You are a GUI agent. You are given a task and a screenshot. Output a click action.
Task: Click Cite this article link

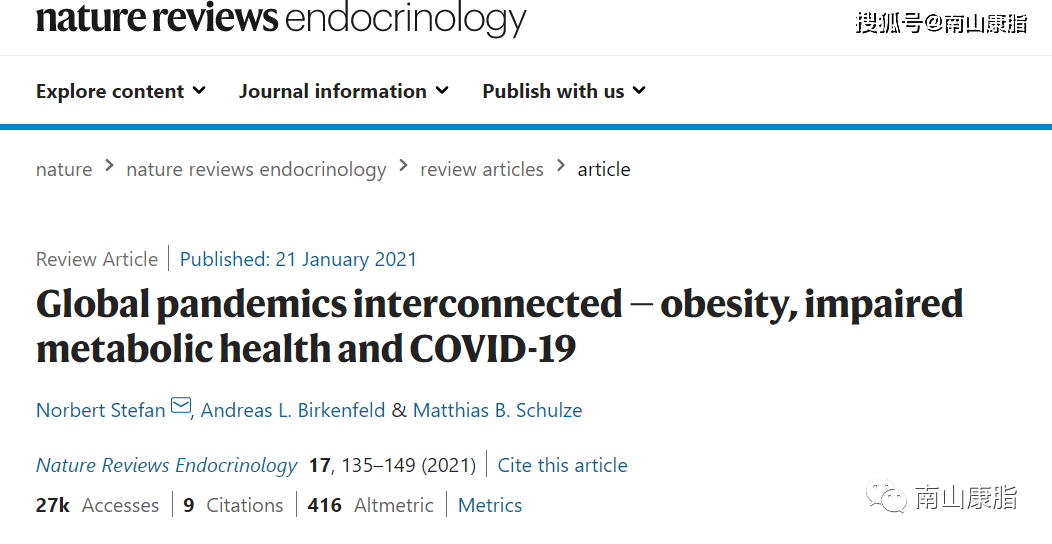pyautogui.click(x=562, y=465)
